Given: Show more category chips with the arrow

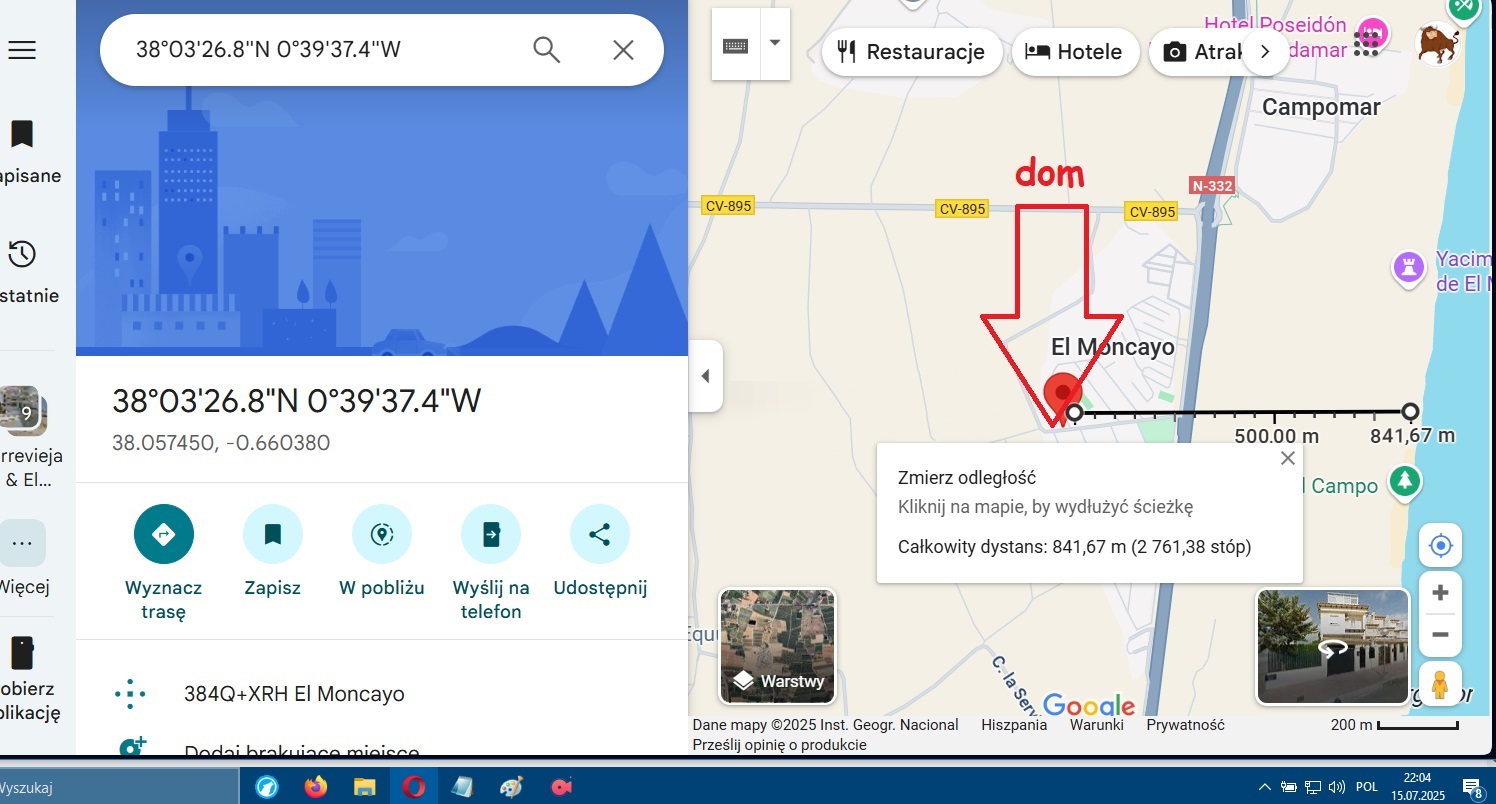Looking at the screenshot, I should coord(1265,52).
